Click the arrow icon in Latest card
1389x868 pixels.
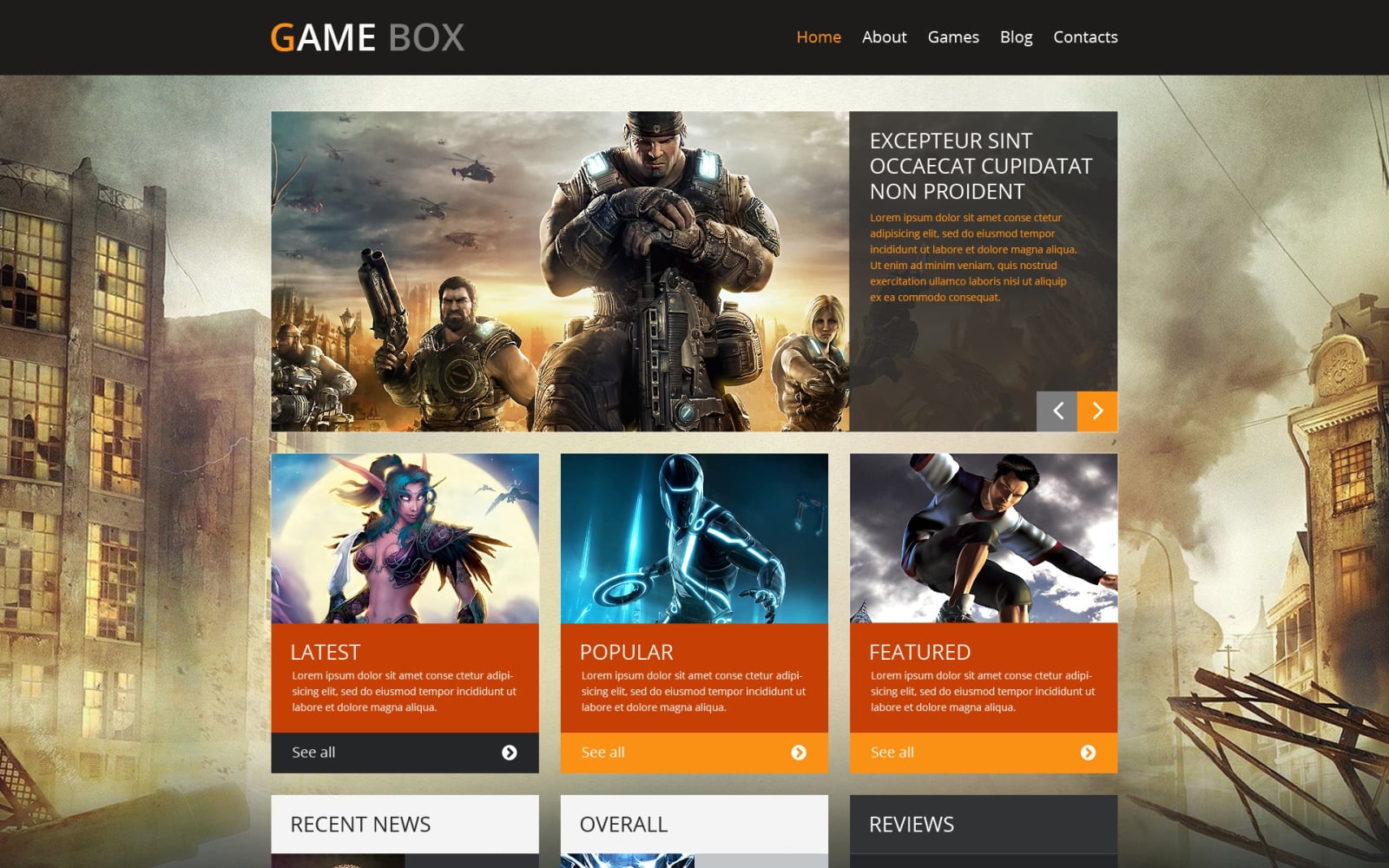510,753
